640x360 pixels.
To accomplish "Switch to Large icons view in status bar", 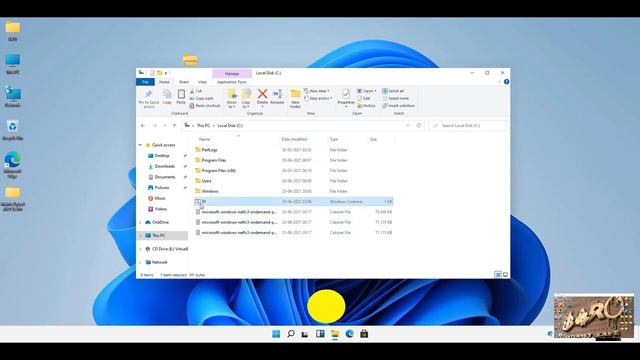I will [505, 275].
